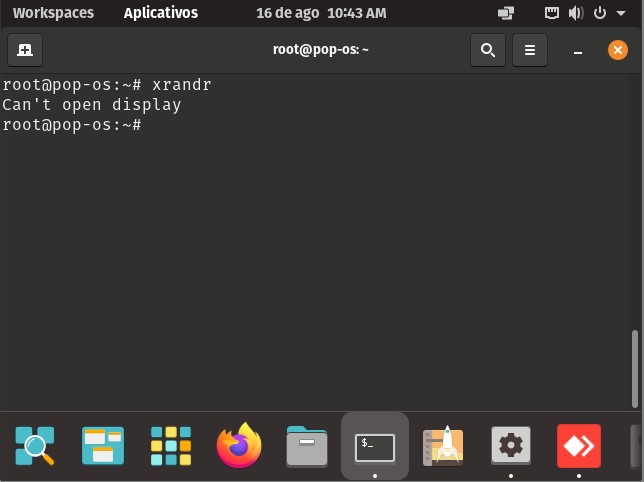Image resolution: width=644 pixels, height=482 pixels.
Task: Show the applications grid from dock
Action: (171, 446)
